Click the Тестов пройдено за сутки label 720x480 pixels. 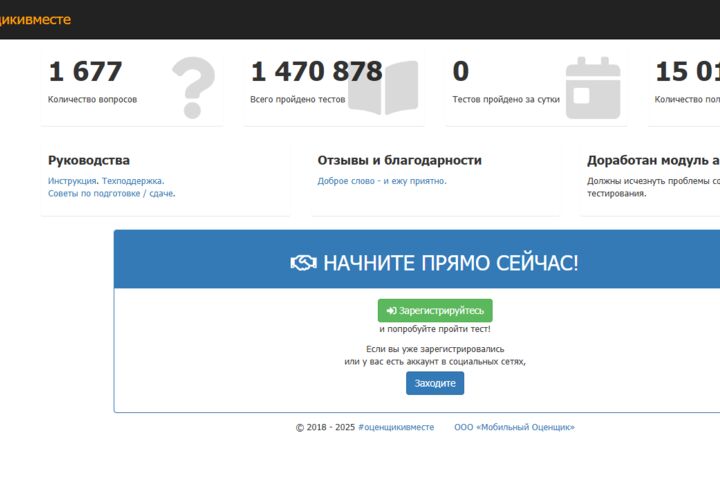(x=506, y=99)
